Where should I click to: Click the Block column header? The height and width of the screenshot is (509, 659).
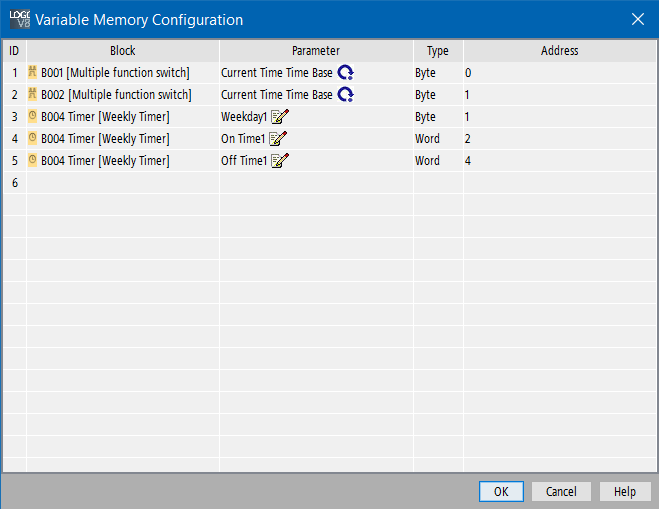tap(123, 51)
